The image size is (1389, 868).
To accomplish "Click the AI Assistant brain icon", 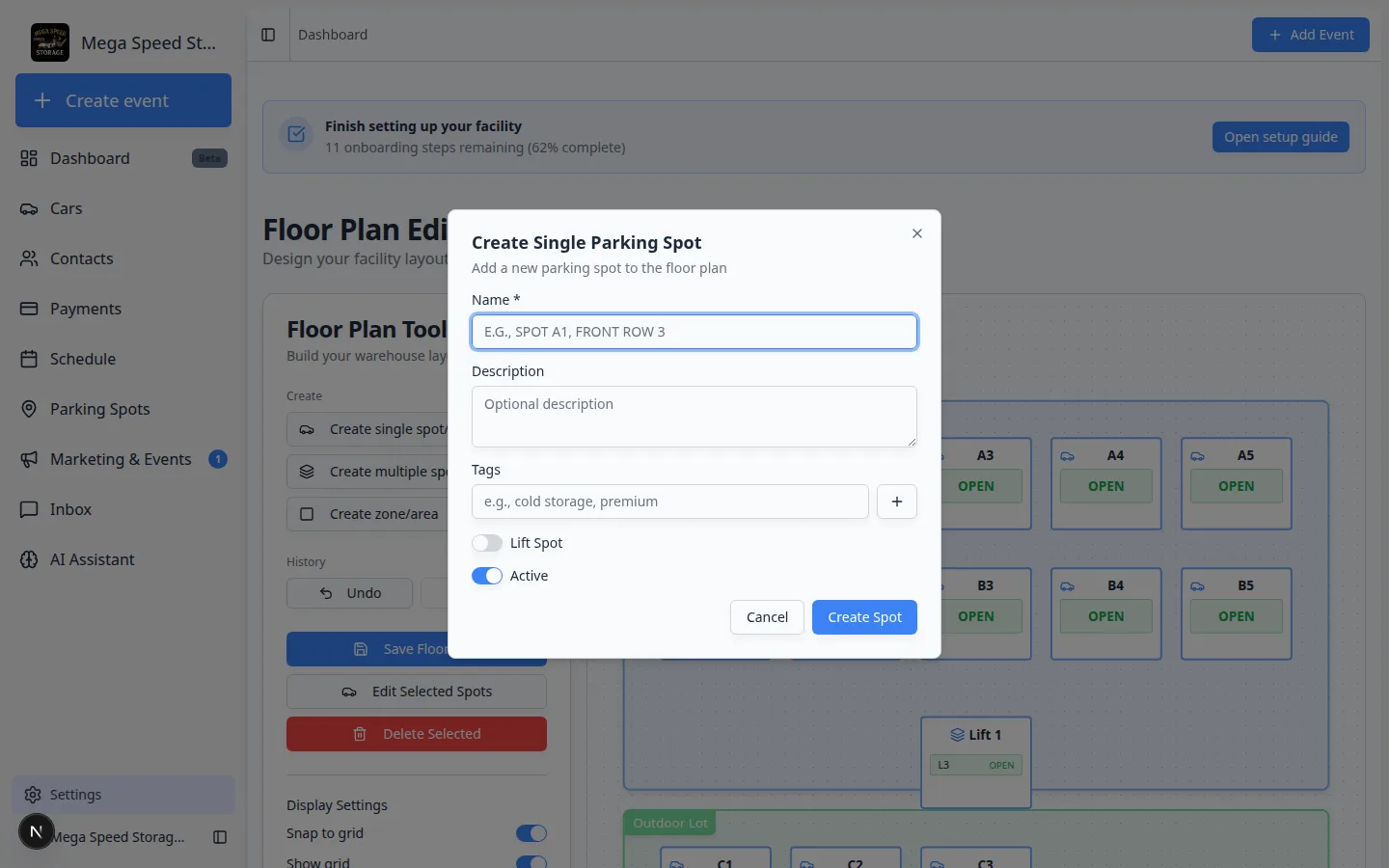I will (29, 559).
